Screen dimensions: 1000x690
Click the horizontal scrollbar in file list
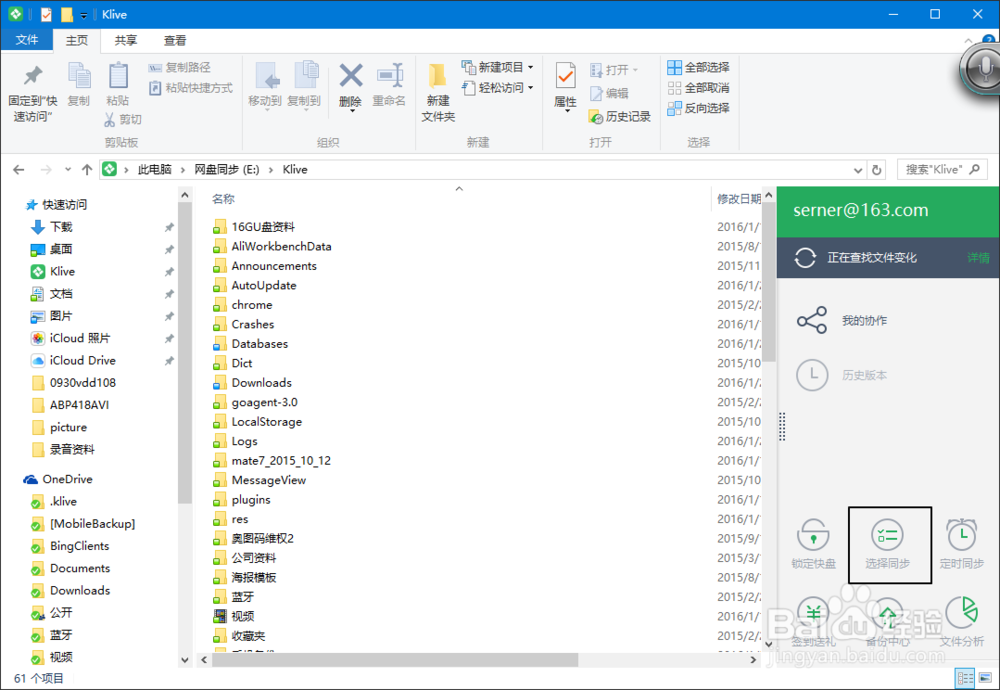(x=395, y=659)
